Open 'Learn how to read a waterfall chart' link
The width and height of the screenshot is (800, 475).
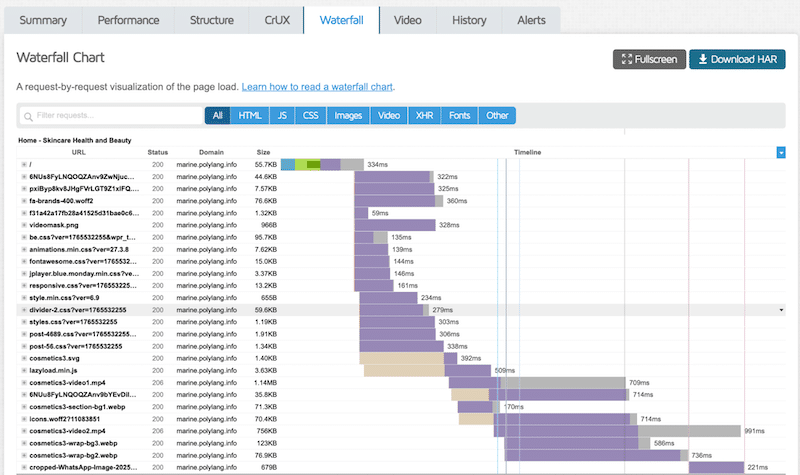pos(318,87)
